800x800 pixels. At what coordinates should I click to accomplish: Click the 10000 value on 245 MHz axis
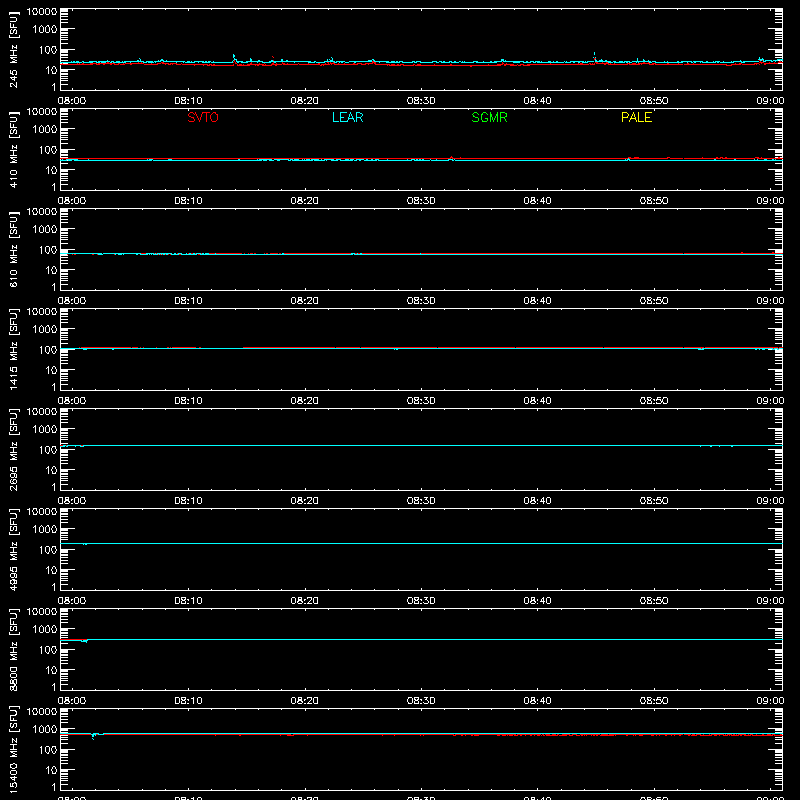pyautogui.click(x=42, y=12)
